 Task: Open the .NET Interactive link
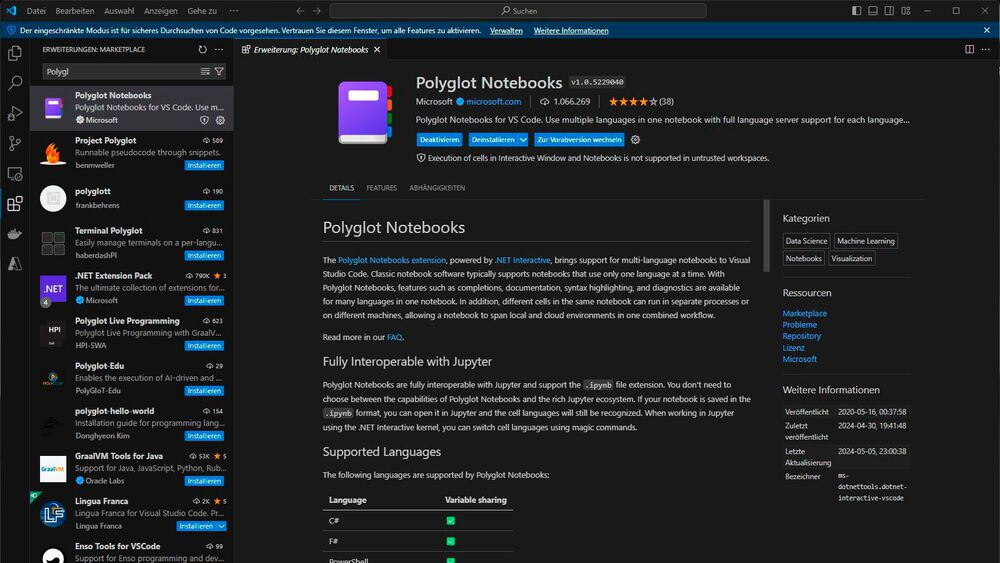click(x=522, y=260)
